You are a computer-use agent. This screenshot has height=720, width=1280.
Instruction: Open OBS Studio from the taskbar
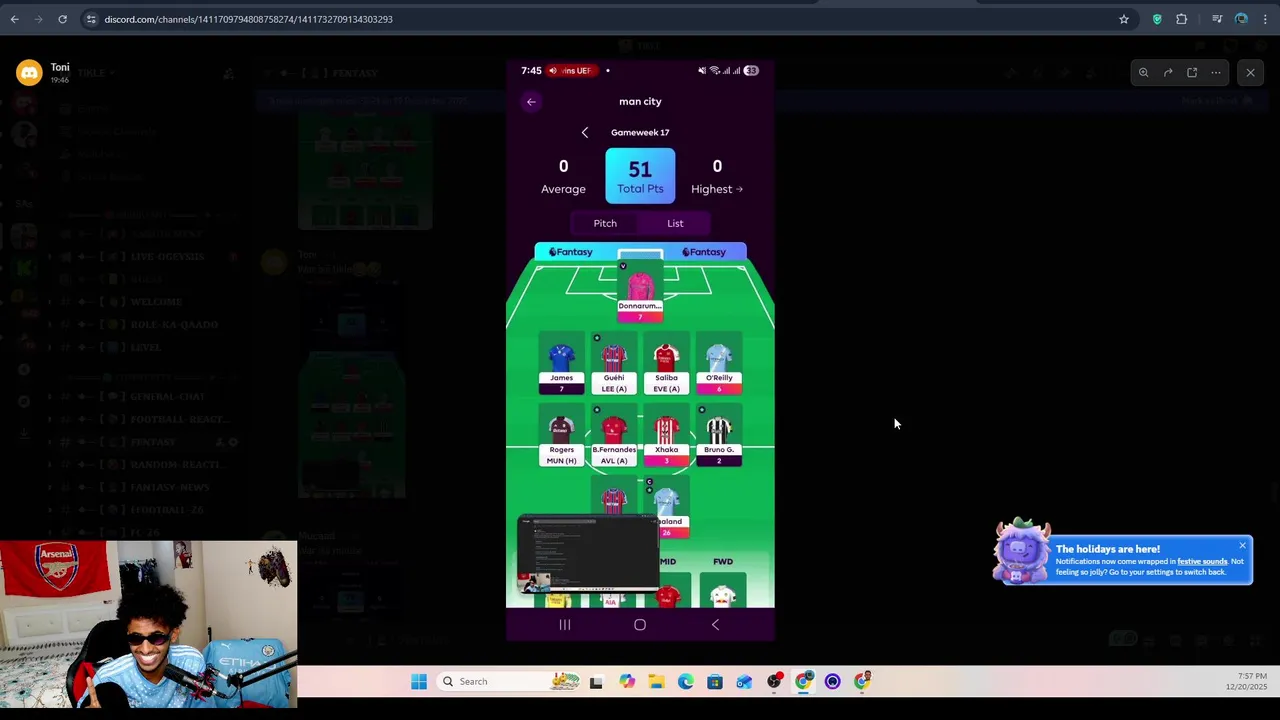[x=774, y=682]
